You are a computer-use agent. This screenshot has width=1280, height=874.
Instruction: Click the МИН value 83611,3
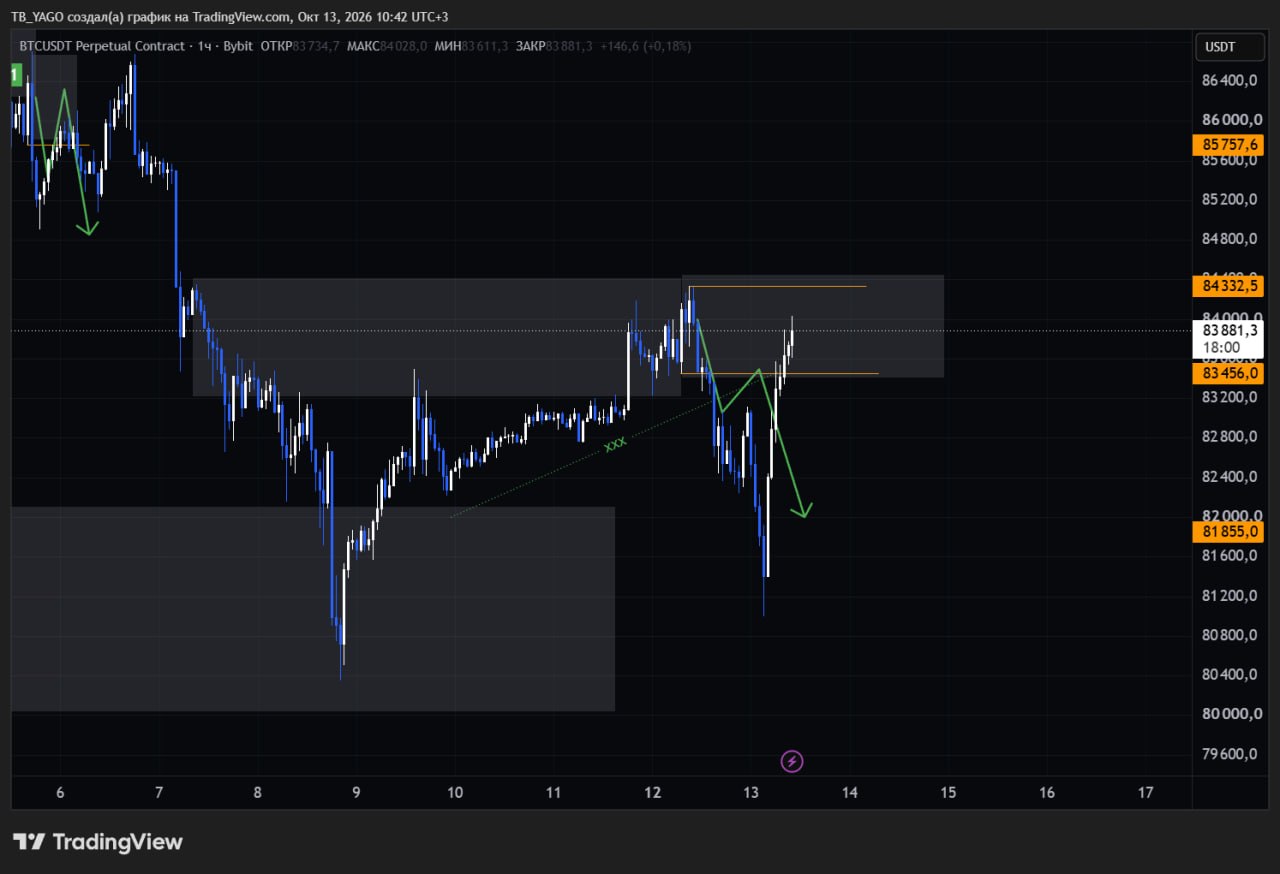[484, 46]
